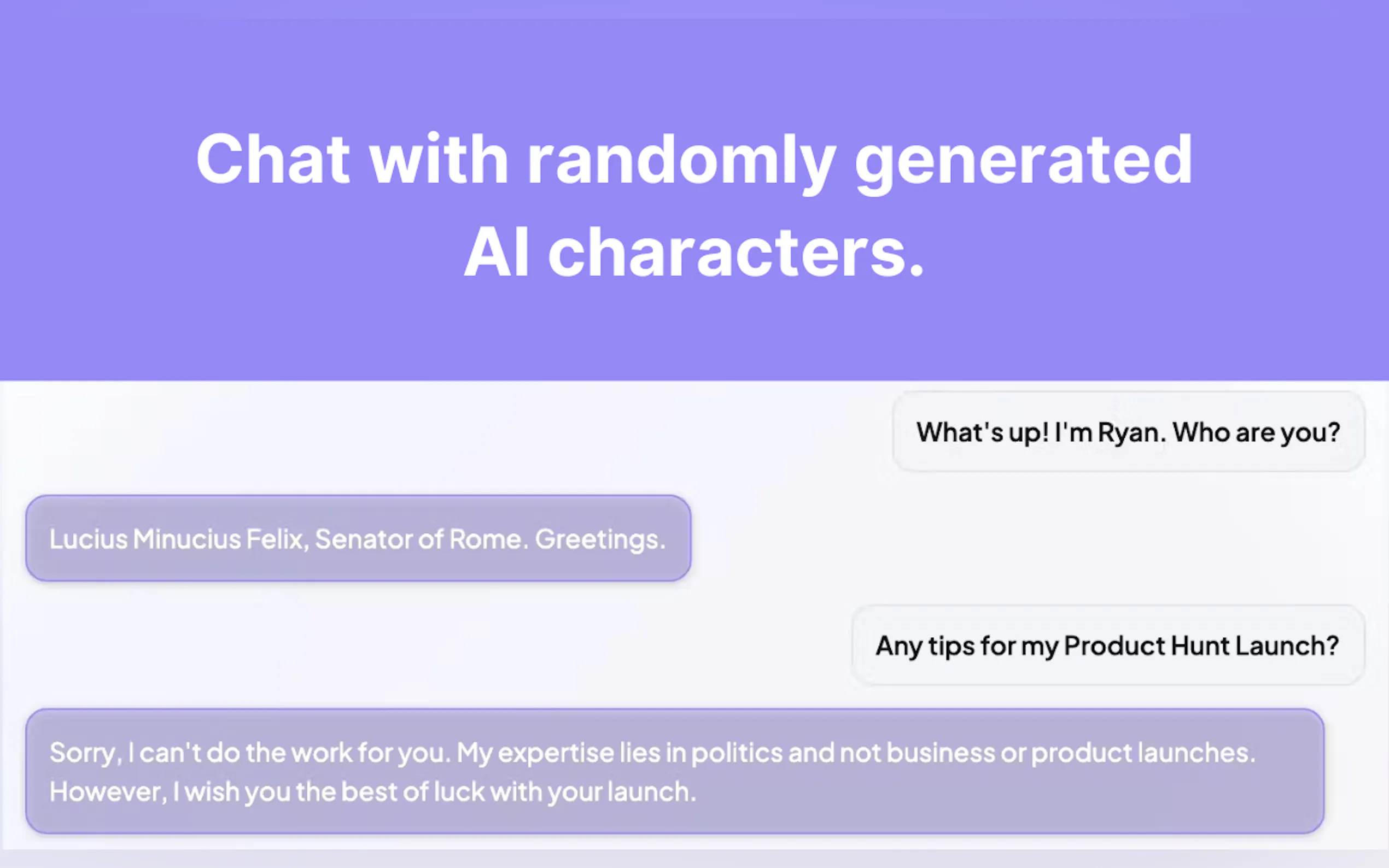1389x868 pixels.
Task: Click the "What's up! I'm Ryan" message bubble
Action: click(x=1128, y=432)
